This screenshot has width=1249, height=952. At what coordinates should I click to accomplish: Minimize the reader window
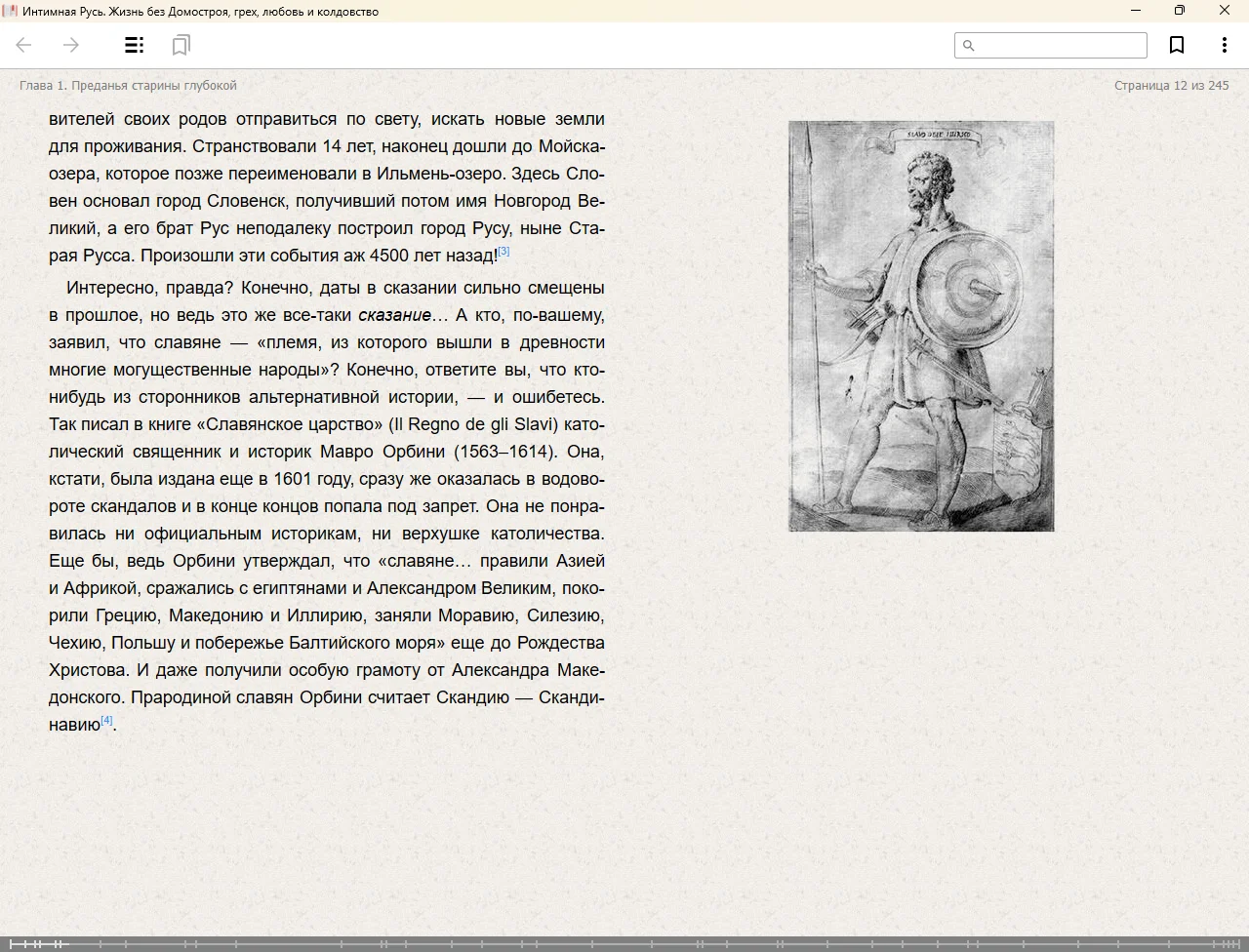[x=1135, y=11]
